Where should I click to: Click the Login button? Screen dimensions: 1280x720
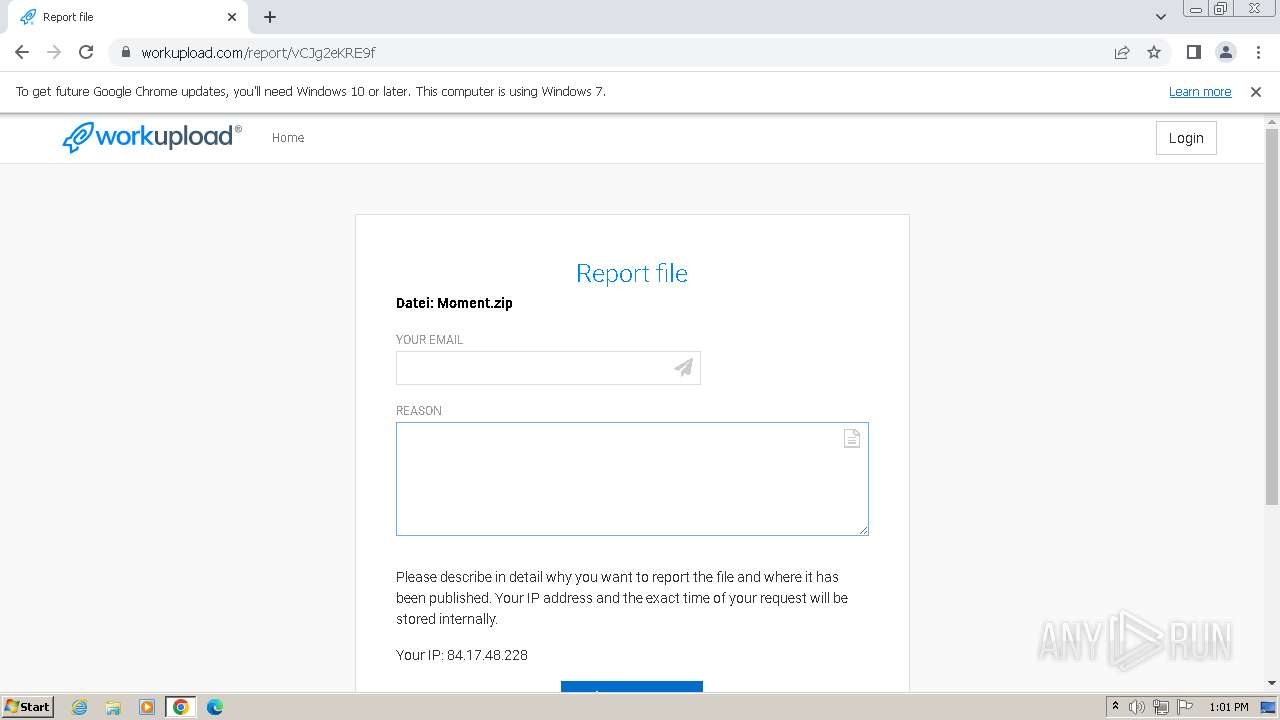(1186, 138)
